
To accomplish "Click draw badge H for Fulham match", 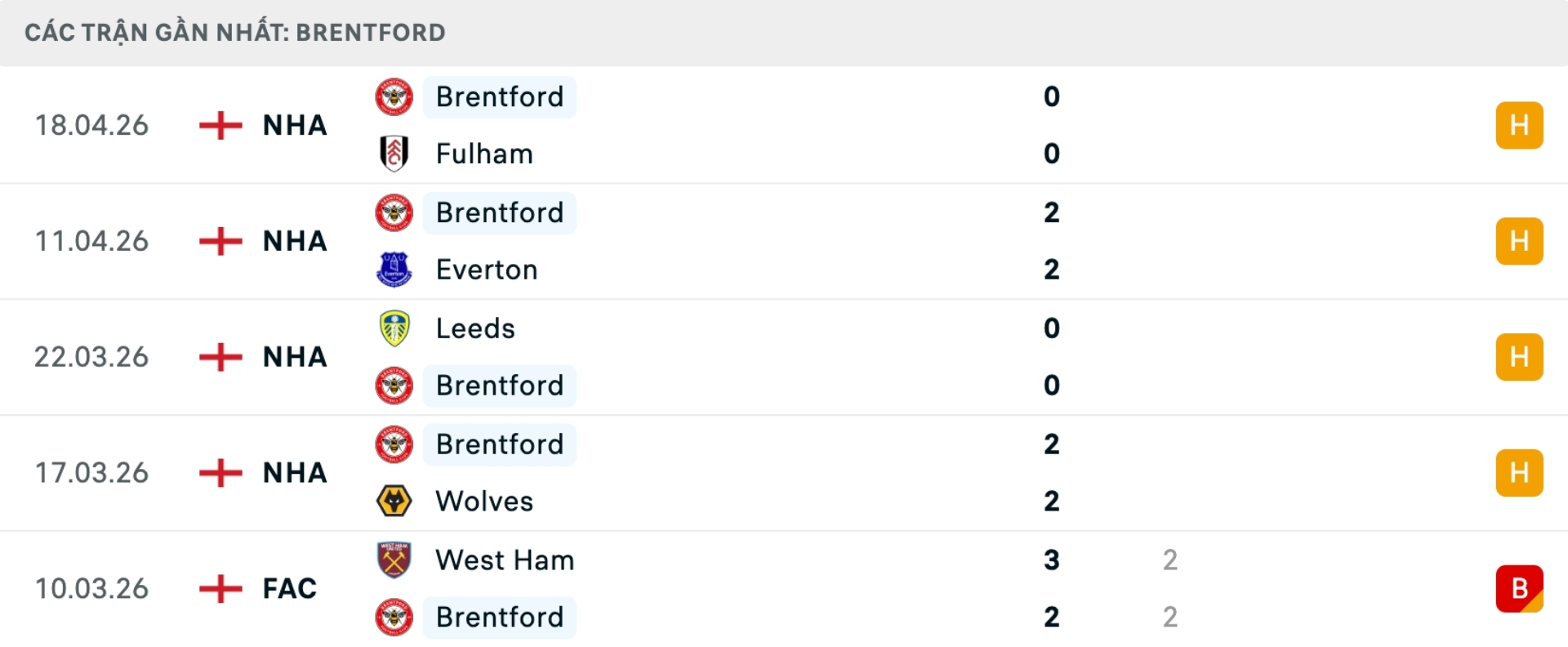I will coord(1519,125).
